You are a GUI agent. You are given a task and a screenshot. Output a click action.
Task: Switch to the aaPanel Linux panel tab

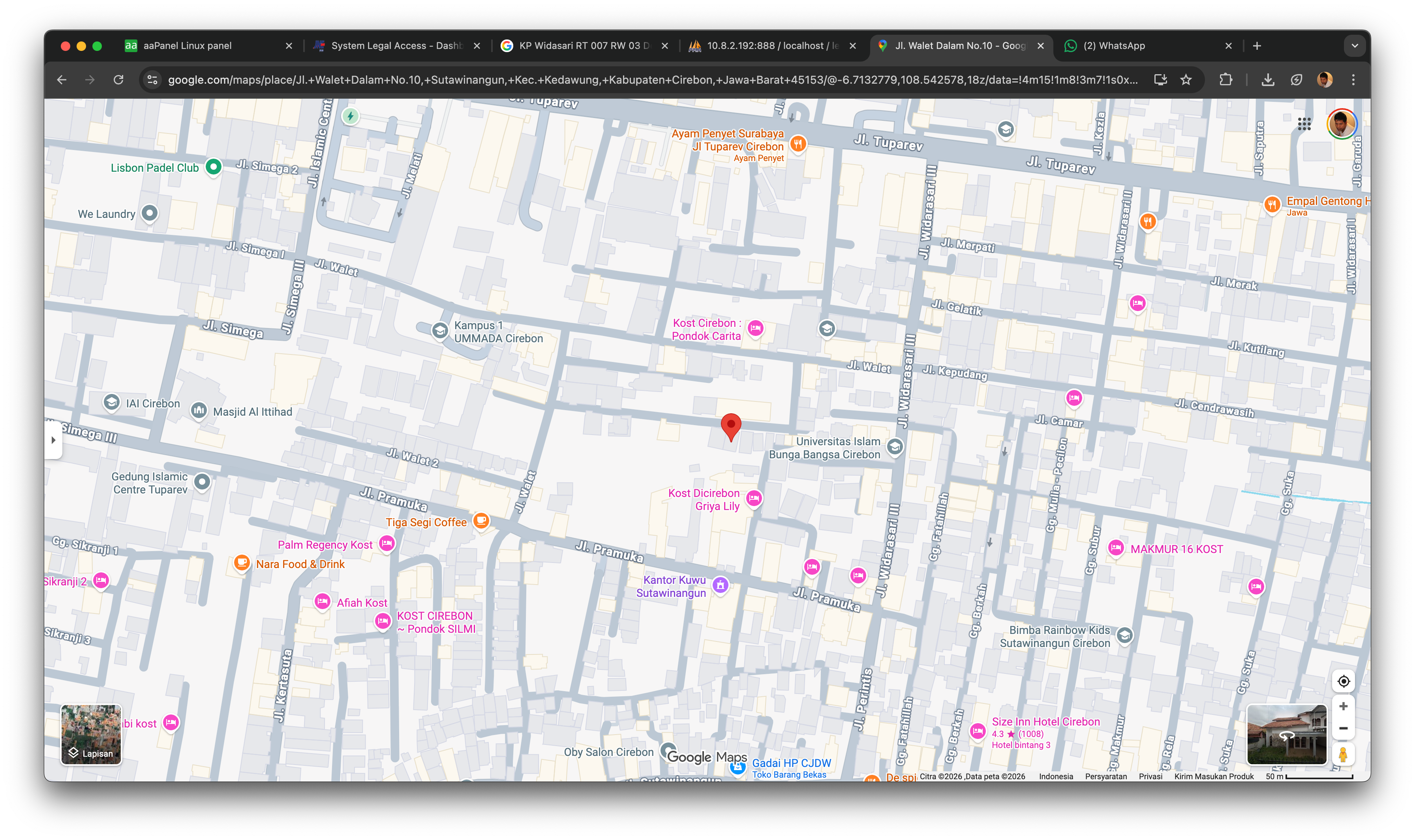coord(188,46)
